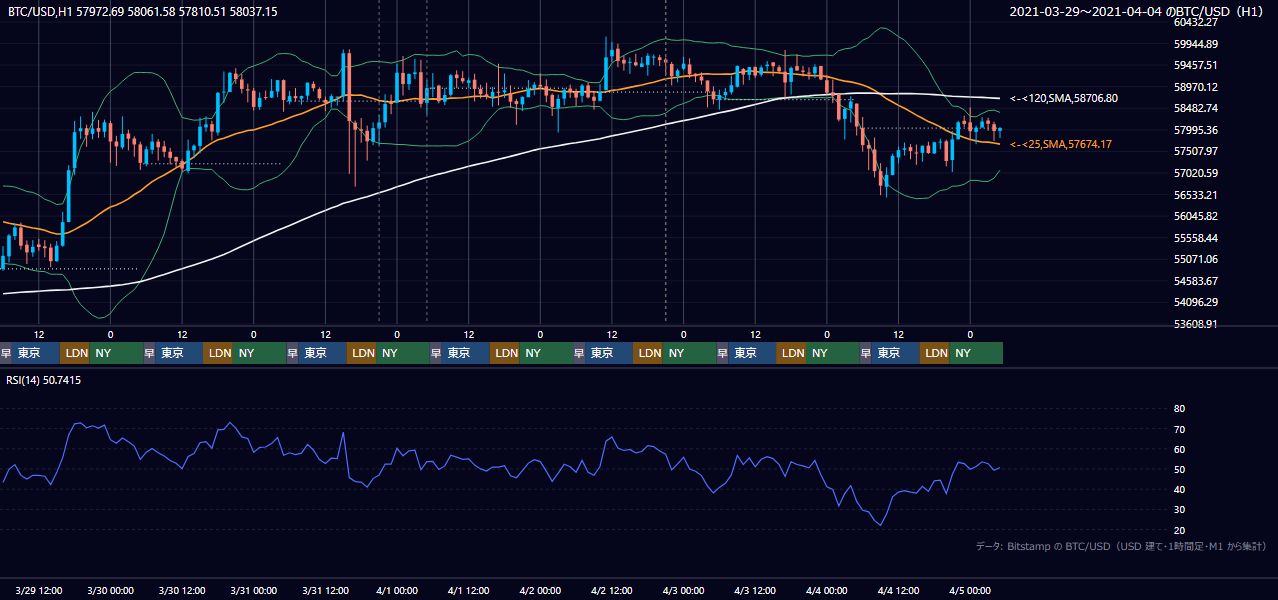
Task: Select the 4/1 12:00 time axis label
Action: coord(469,590)
